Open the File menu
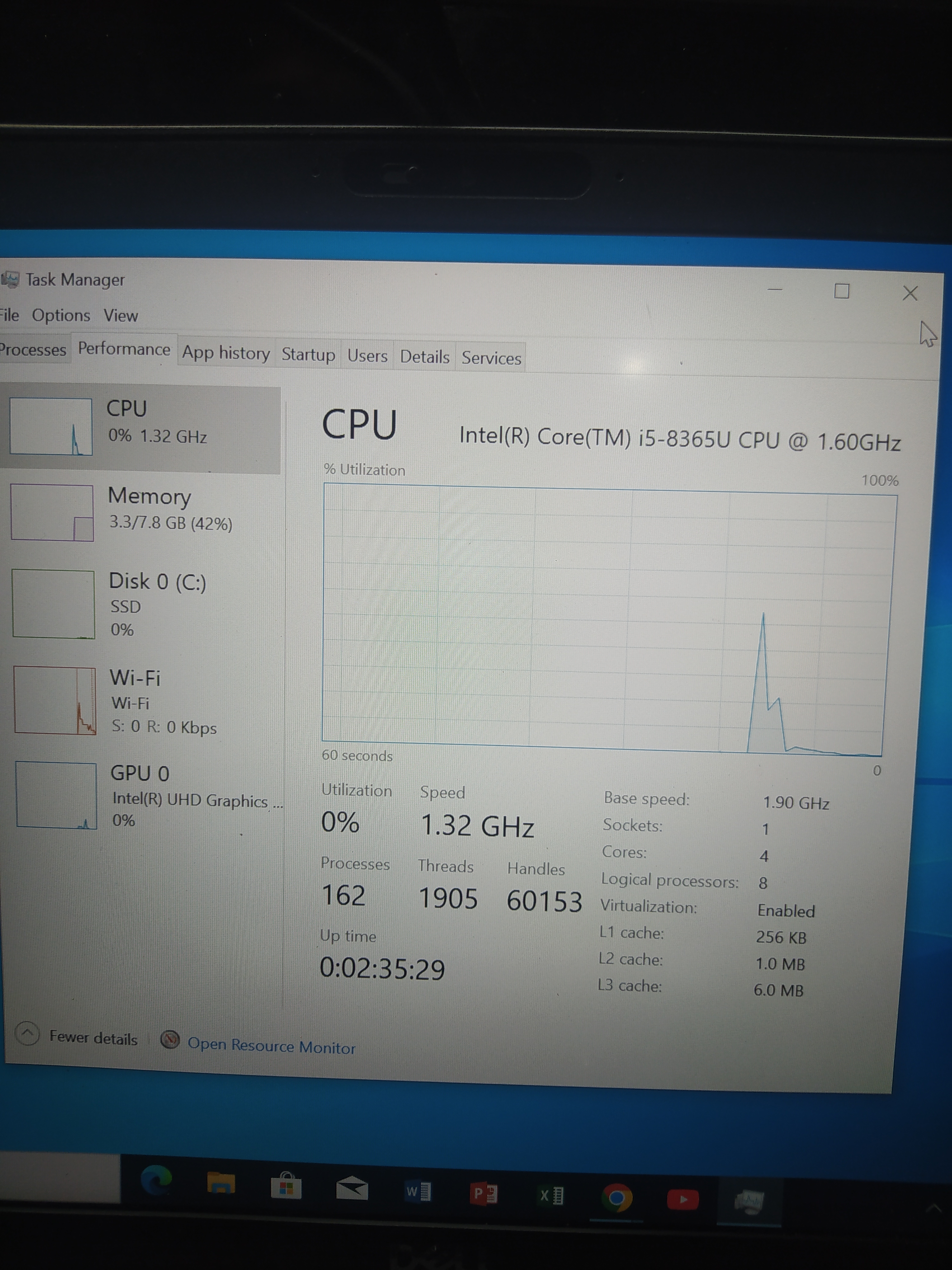The image size is (952, 1270). pyautogui.click(x=9, y=315)
